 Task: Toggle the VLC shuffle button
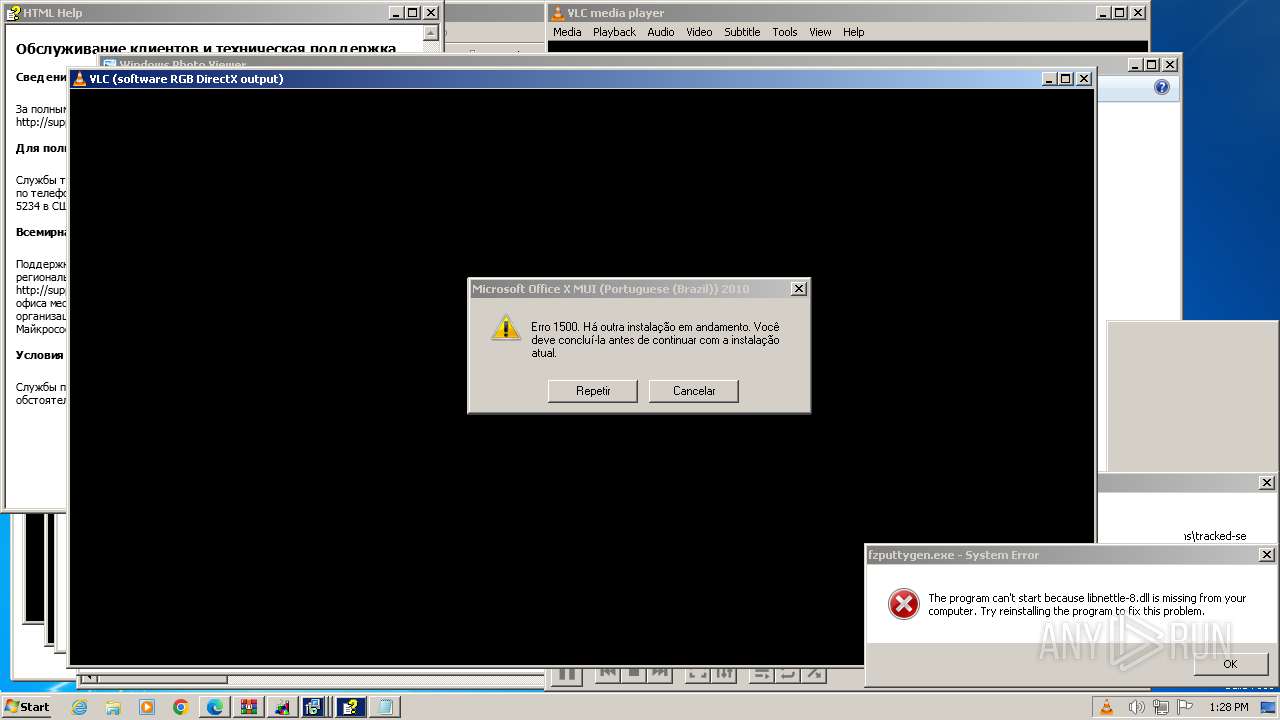click(x=814, y=675)
